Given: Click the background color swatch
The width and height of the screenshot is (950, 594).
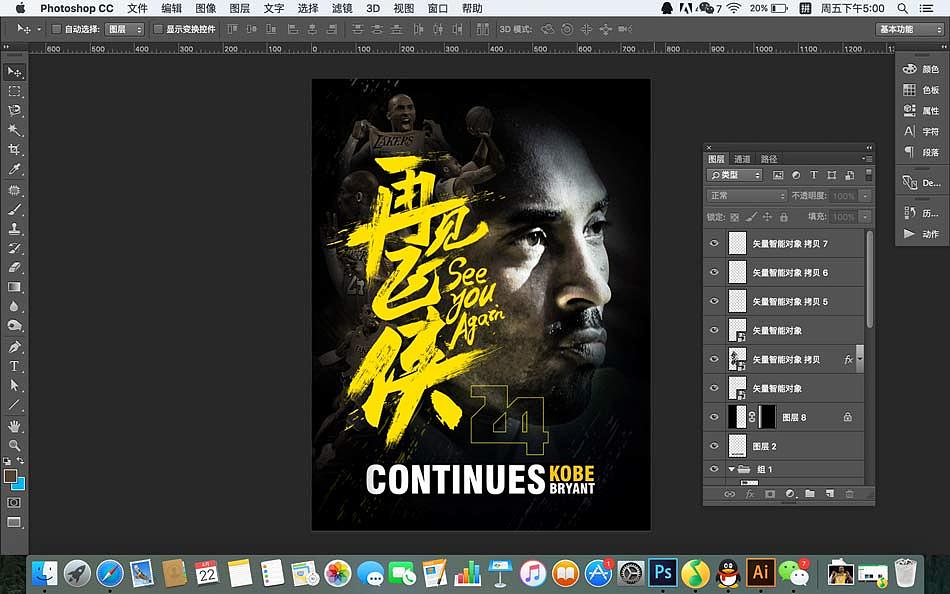Looking at the screenshot, I should 20,484.
